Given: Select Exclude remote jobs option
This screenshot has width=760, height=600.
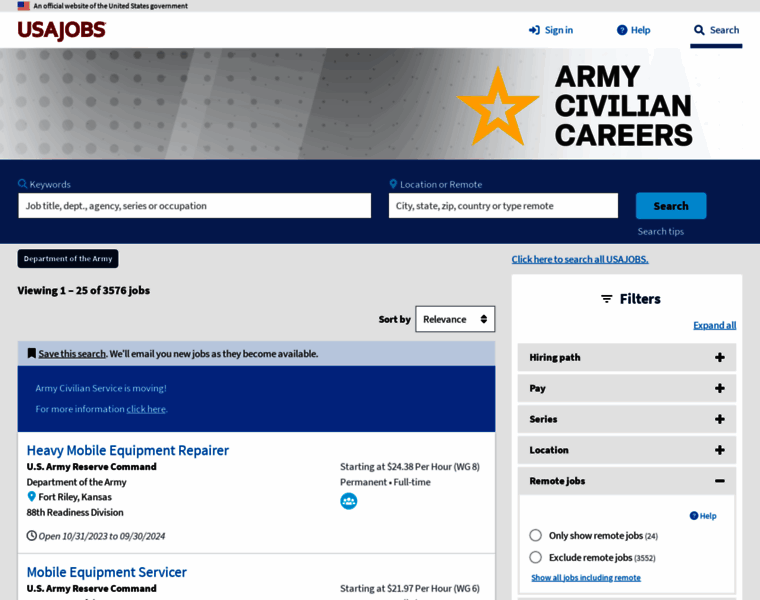Looking at the screenshot, I should point(536,557).
